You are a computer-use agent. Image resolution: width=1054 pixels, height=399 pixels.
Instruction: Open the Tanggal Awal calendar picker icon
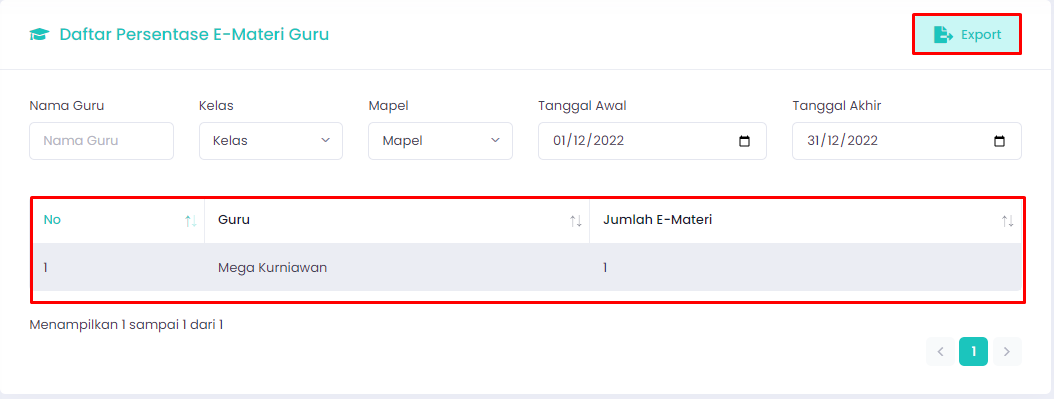744,141
